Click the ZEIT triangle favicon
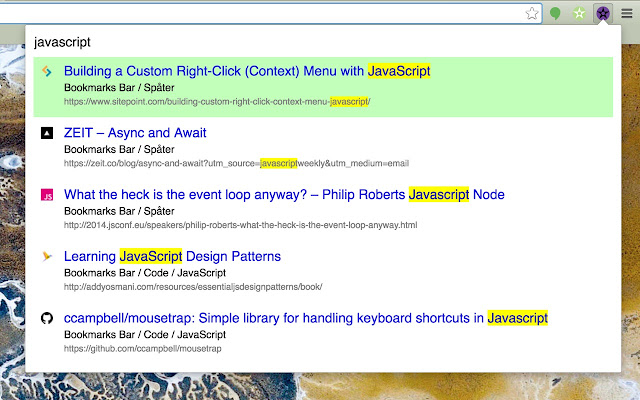640x400 pixels. [47, 133]
